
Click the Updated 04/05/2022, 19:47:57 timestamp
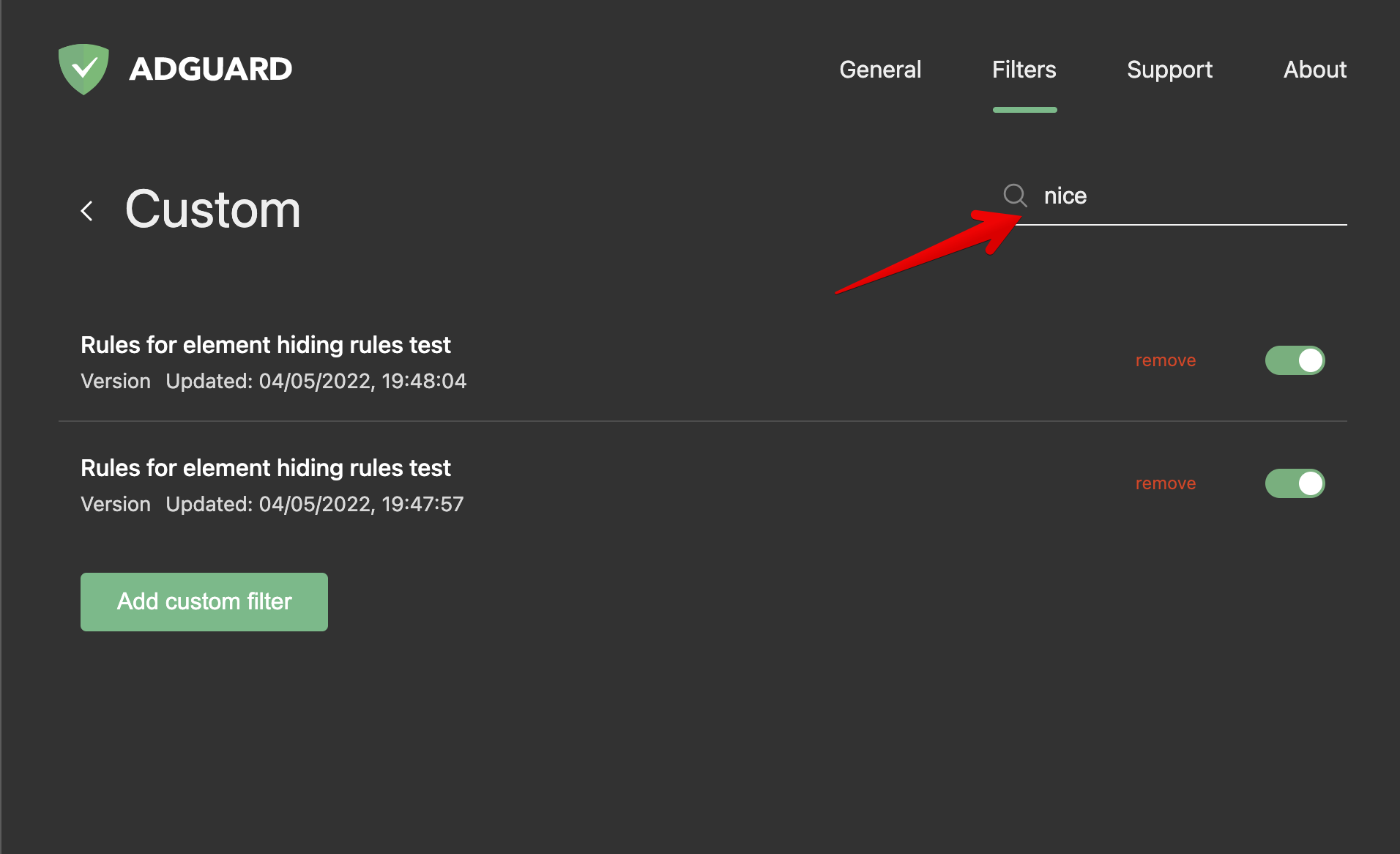(x=314, y=505)
